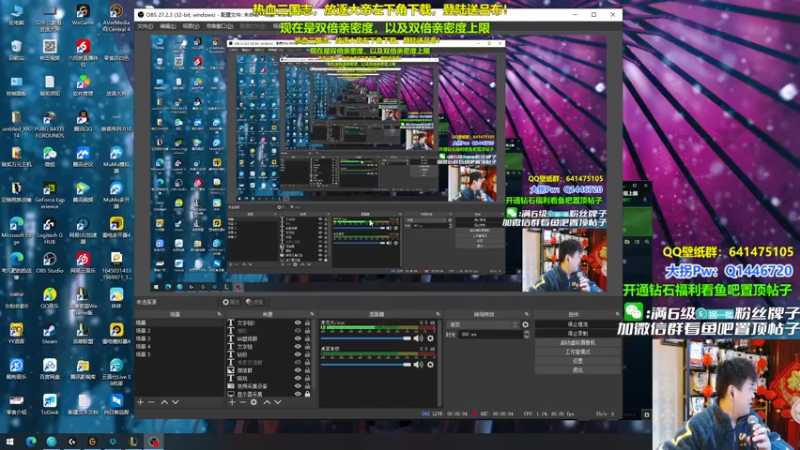
Task: Open 桌面音频 audio settings gear
Action: pos(431,364)
